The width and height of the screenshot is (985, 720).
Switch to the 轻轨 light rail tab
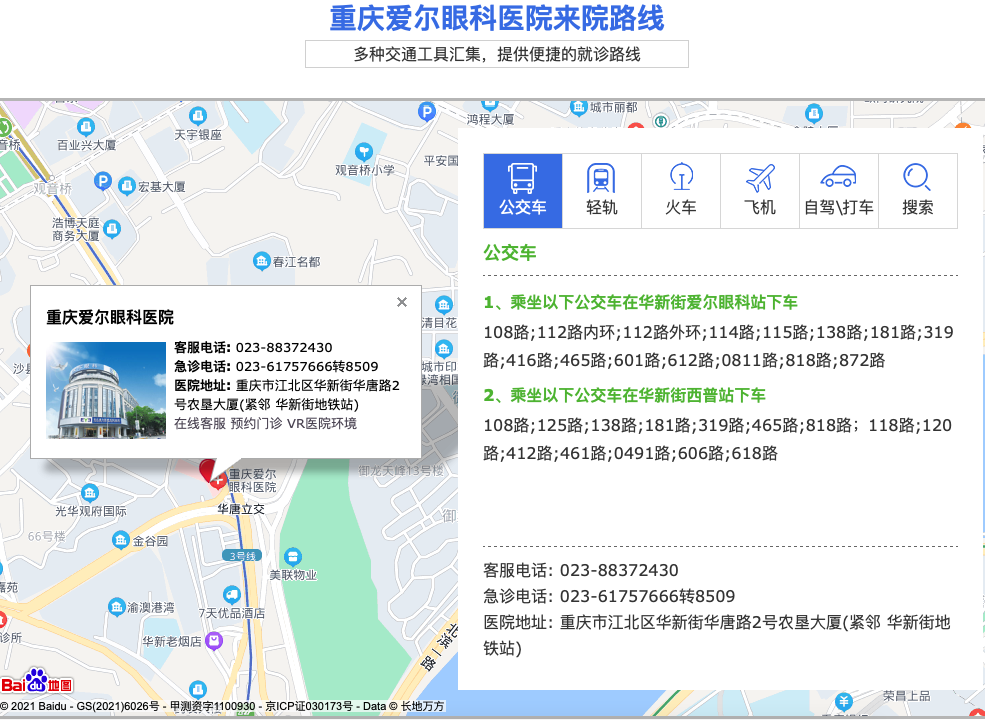pyautogui.click(x=602, y=191)
